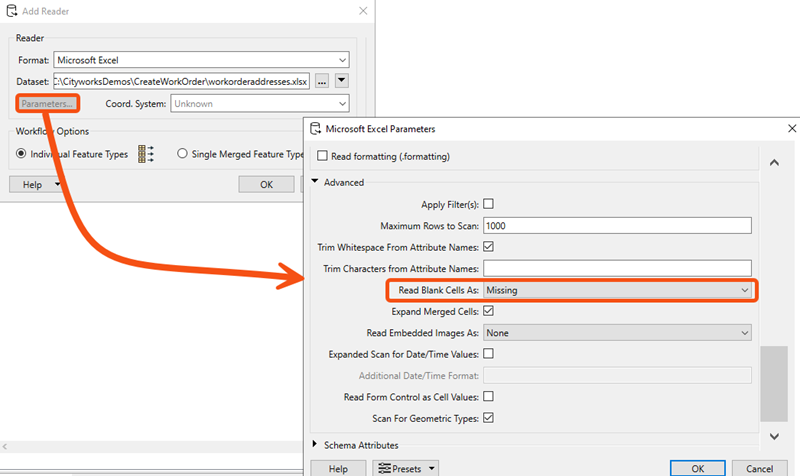Click Help in Microsoft Excel Parameters dialog
Screen dimensions: 800x476
click(338, 468)
